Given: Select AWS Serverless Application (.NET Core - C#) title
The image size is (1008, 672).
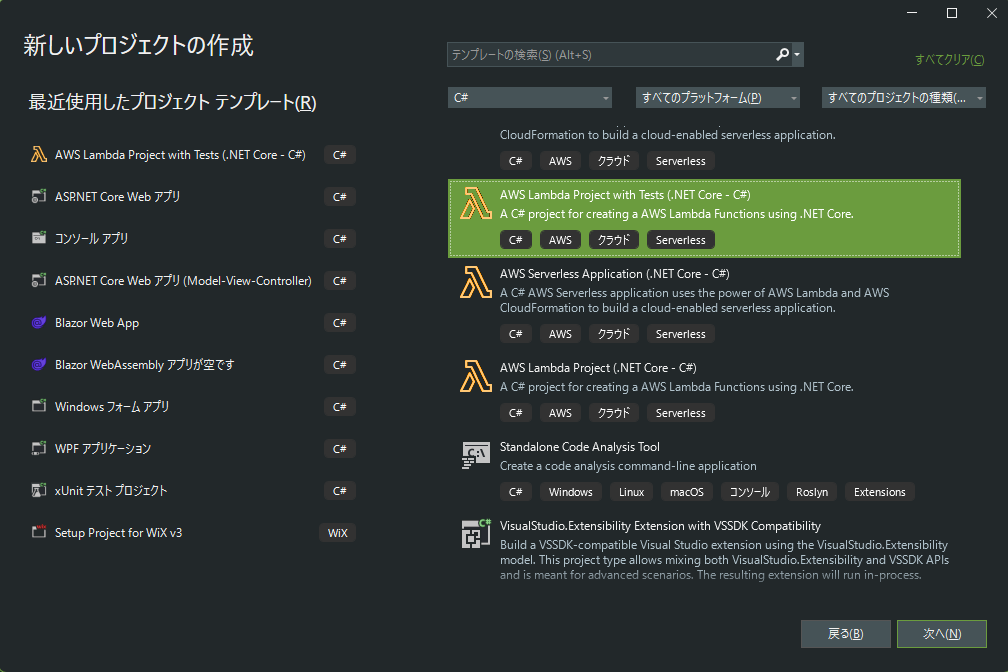Looking at the screenshot, I should [x=615, y=274].
